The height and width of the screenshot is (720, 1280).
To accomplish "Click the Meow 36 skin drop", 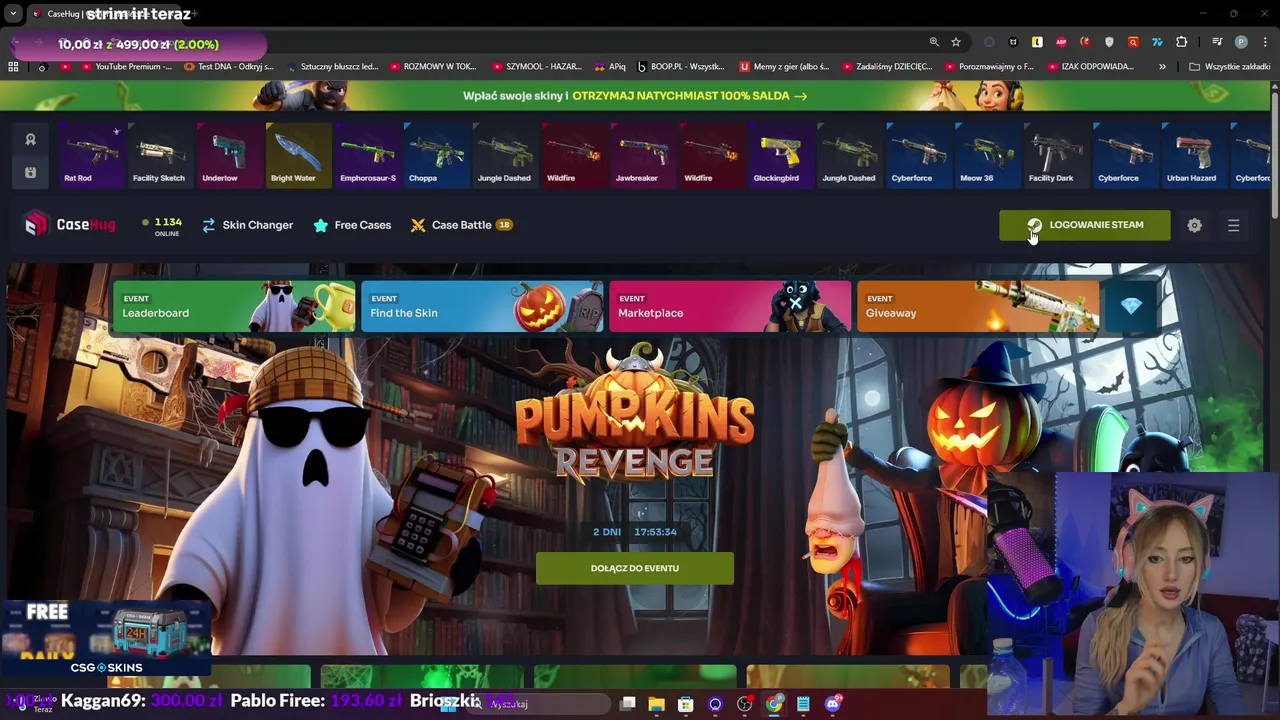I will [x=987, y=155].
